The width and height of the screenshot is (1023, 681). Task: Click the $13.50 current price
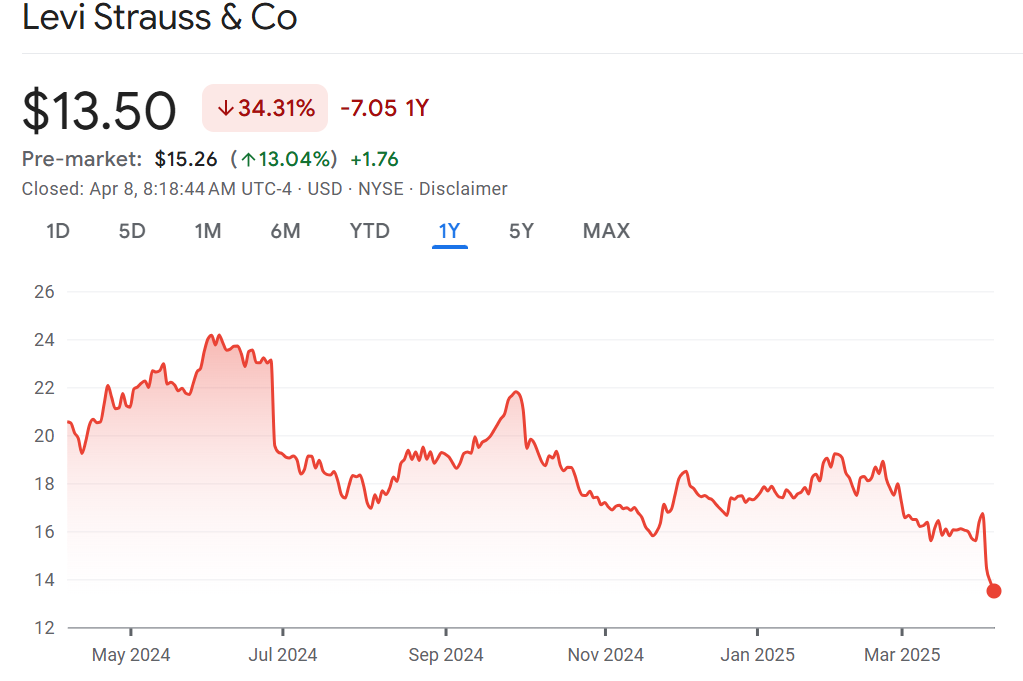(x=99, y=110)
